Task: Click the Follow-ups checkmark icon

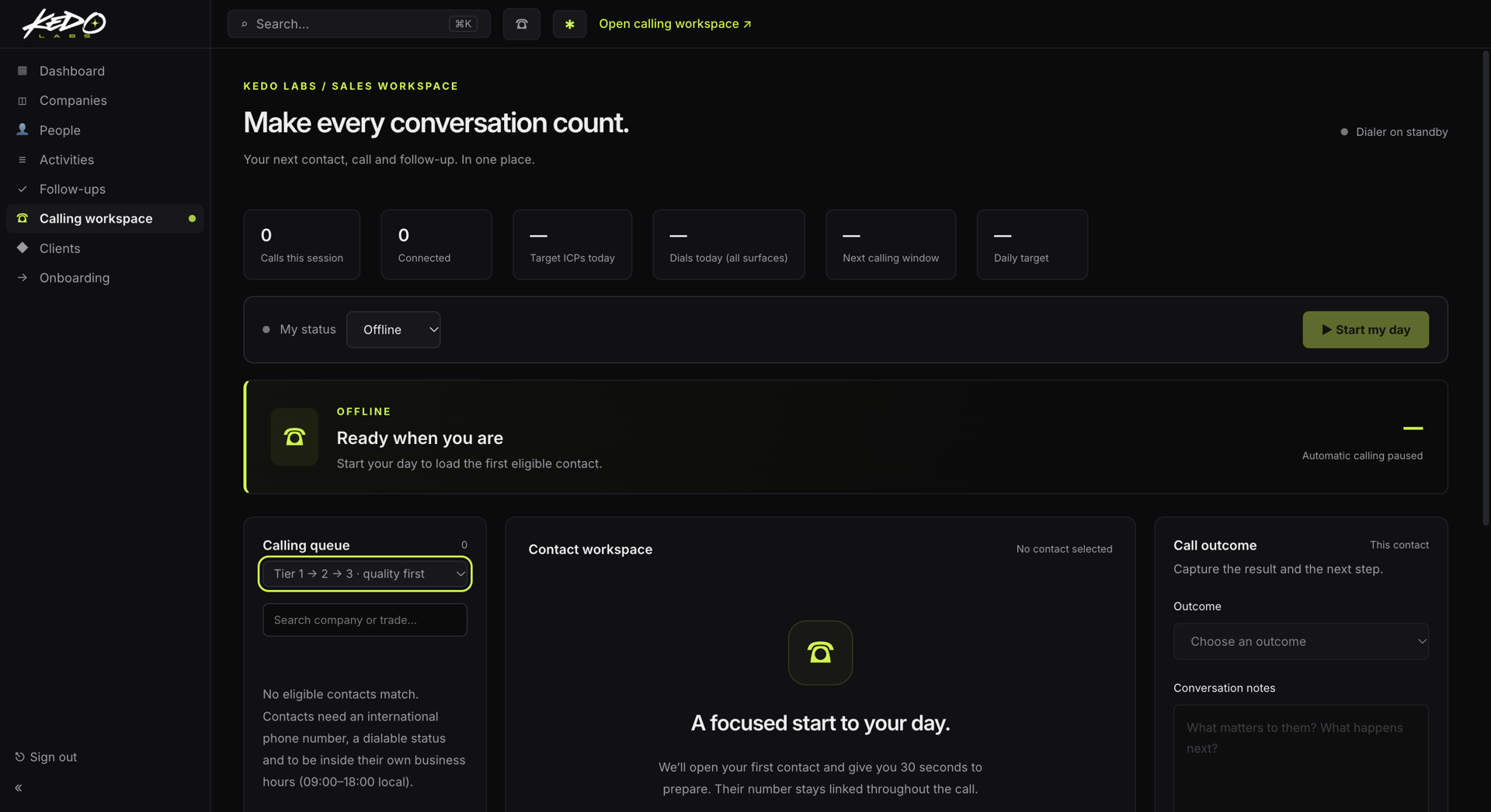Action: pyautogui.click(x=23, y=189)
